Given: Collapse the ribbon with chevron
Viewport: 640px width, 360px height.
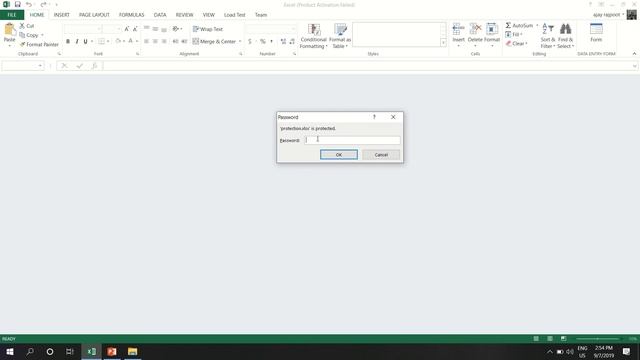Looking at the screenshot, I should point(634,53).
